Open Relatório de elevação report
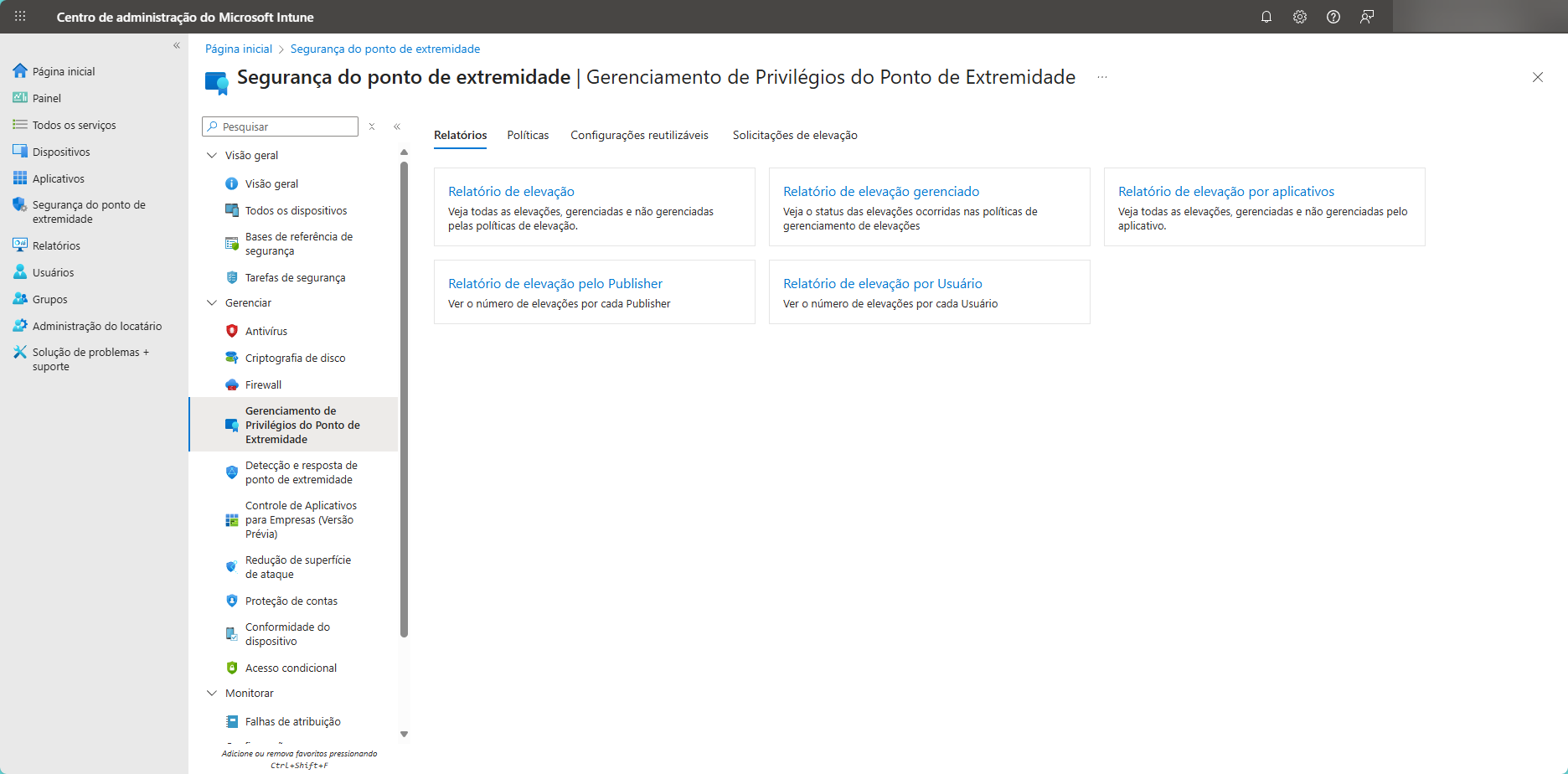This screenshot has height=774, width=1568. point(511,191)
